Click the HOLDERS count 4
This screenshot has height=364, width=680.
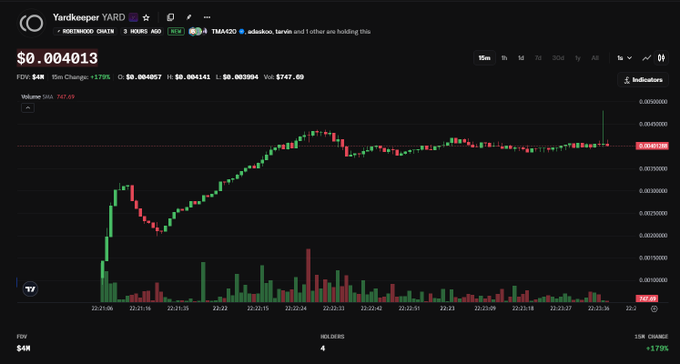click(322, 348)
